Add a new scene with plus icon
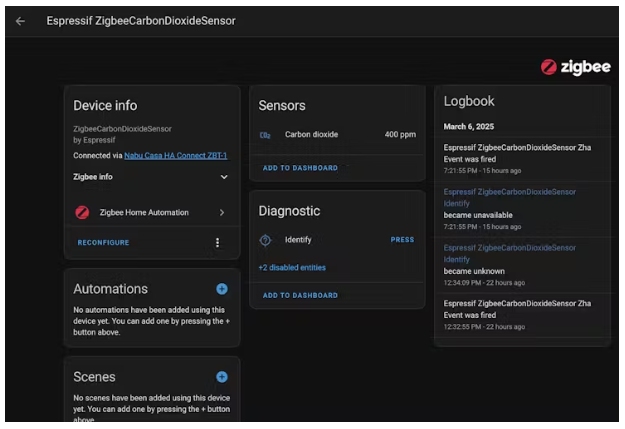 pos(222,377)
